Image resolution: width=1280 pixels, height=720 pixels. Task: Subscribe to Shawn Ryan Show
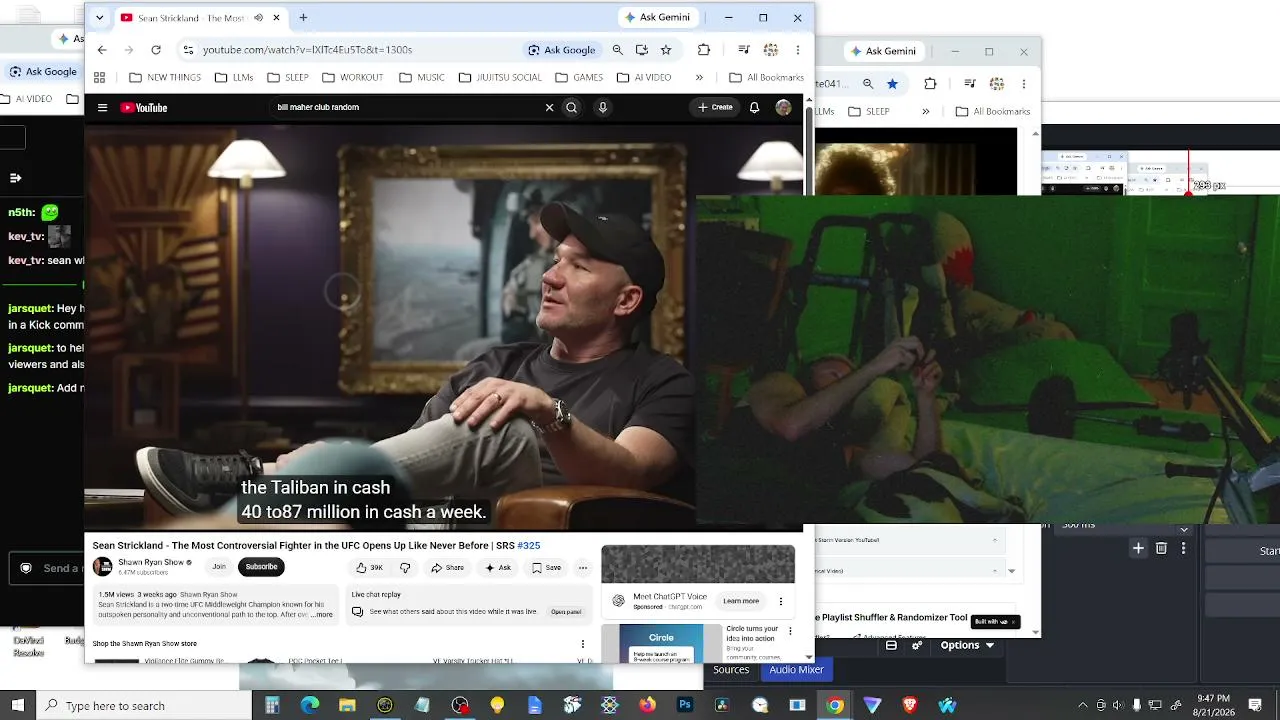click(261, 567)
